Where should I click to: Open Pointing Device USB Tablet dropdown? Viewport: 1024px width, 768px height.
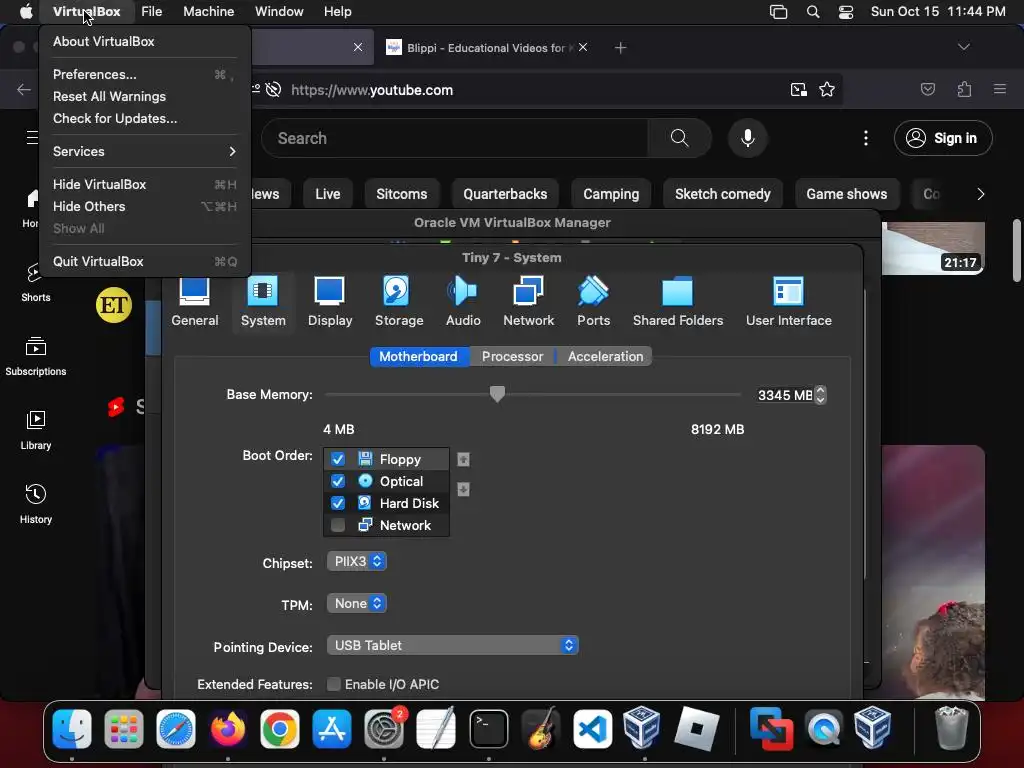click(x=452, y=645)
